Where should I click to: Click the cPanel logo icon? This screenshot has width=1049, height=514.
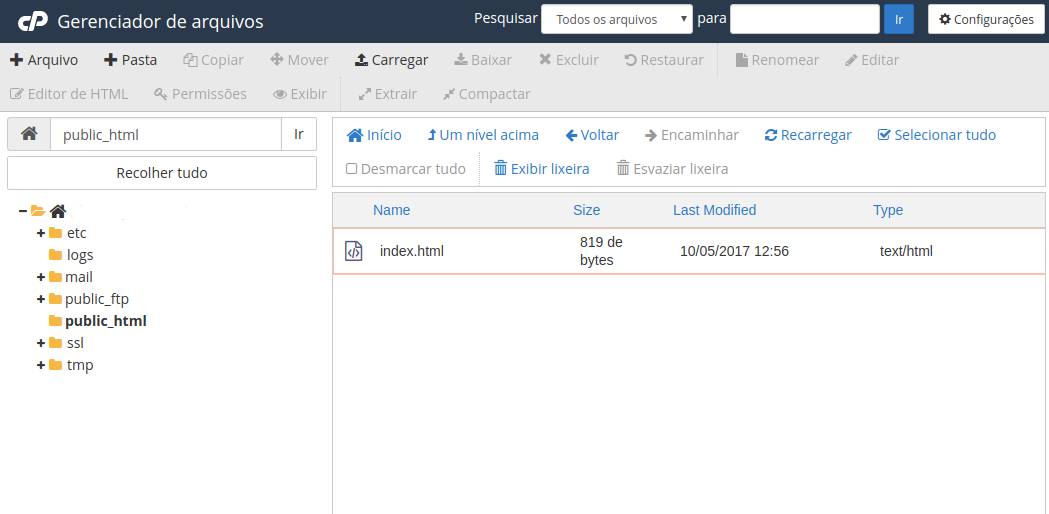point(32,21)
